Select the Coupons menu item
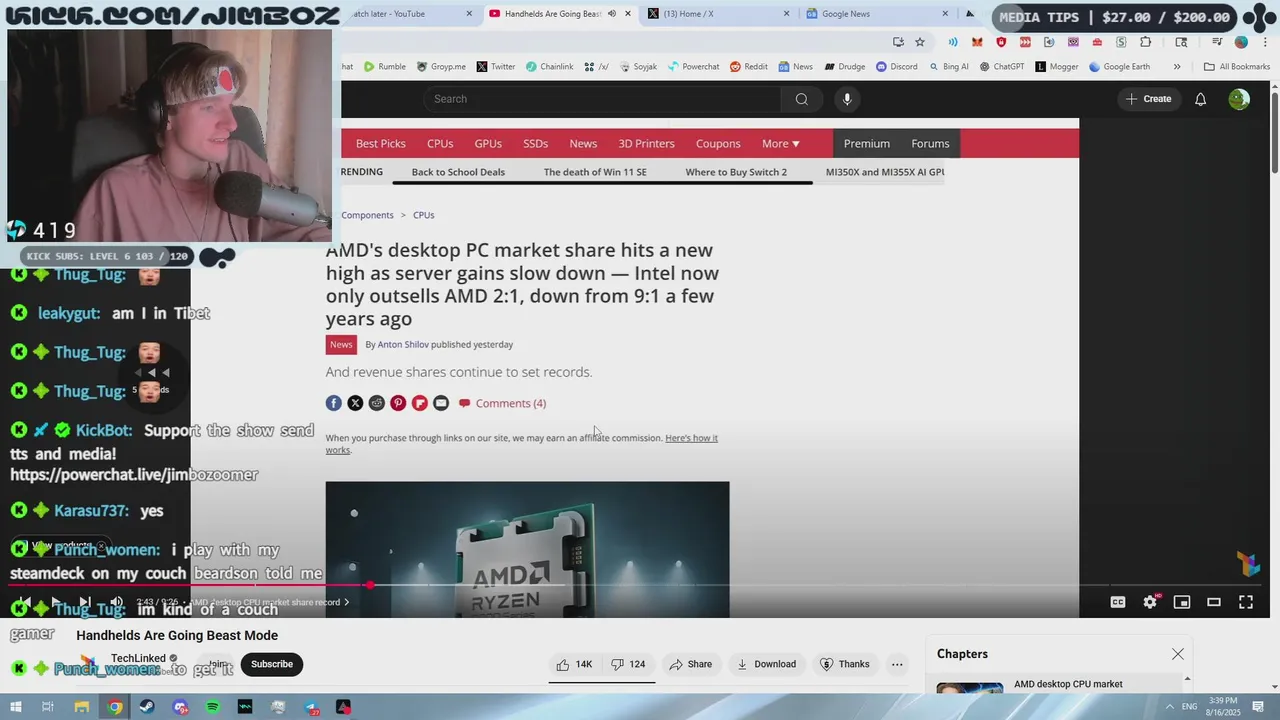This screenshot has width=1280, height=720. coord(718,144)
